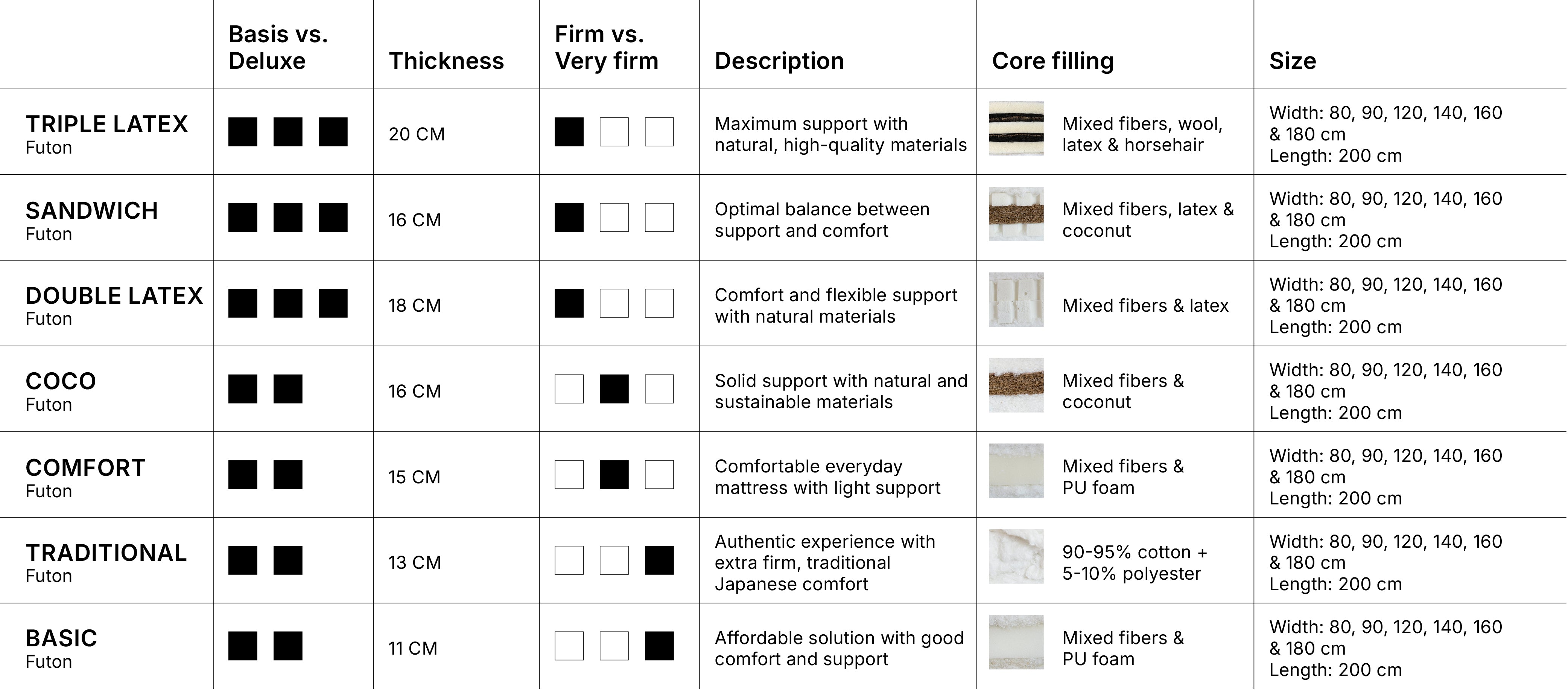The height and width of the screenshot is (690, 1568).
Task: Click the TRIPLE LATEX futon name
Action: (x=106, y=124)
